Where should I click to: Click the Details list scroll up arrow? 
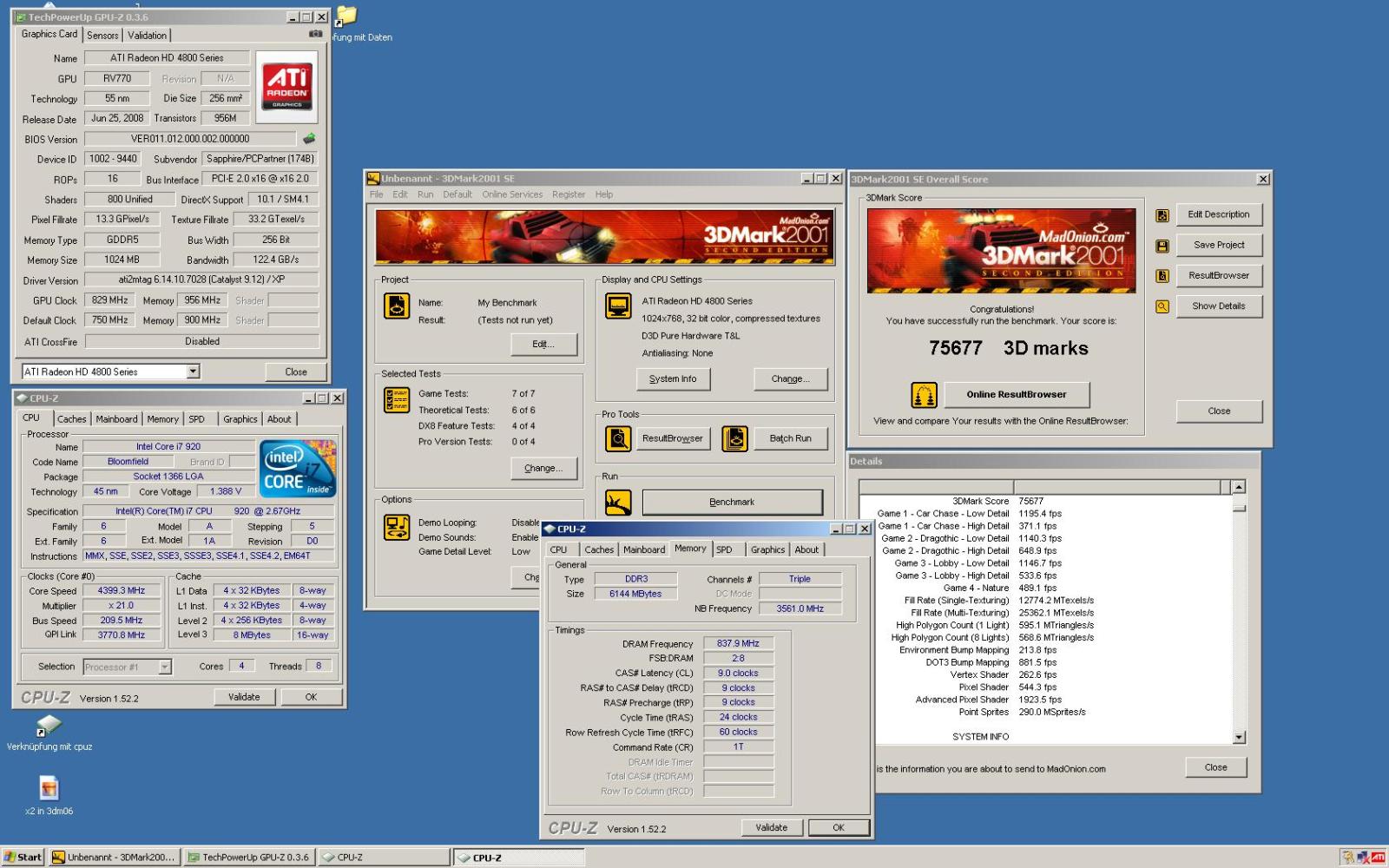[x=1239, y=487]
